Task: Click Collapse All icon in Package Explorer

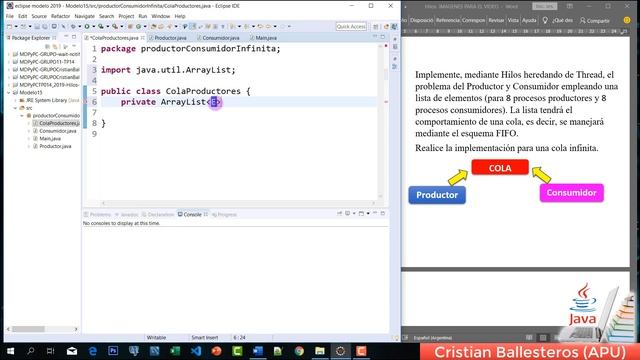Action: pos(48,46)
